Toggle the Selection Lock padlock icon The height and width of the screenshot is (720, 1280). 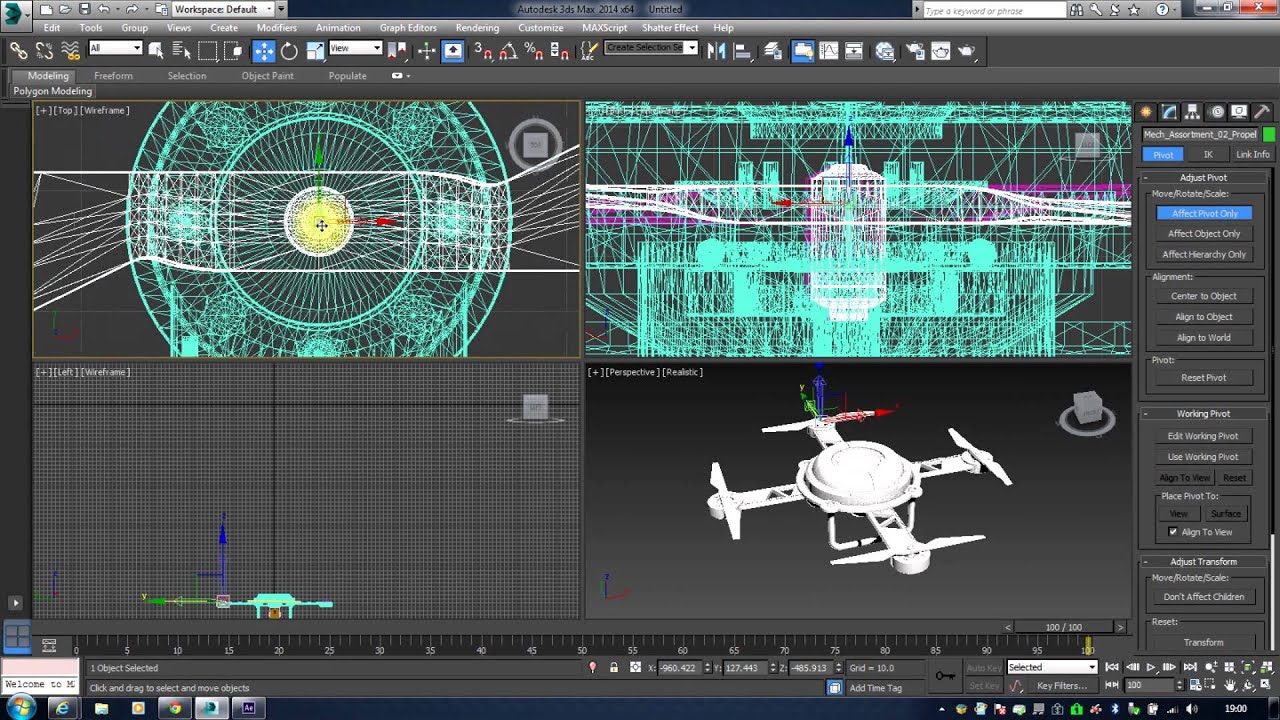point(613,667)
